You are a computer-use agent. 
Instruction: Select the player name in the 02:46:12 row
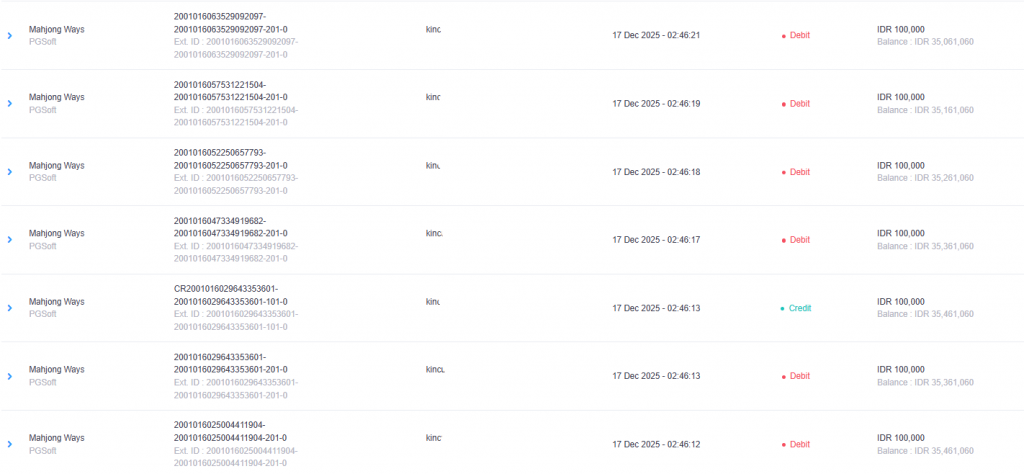pyautogui.click(x=433, y=438)
